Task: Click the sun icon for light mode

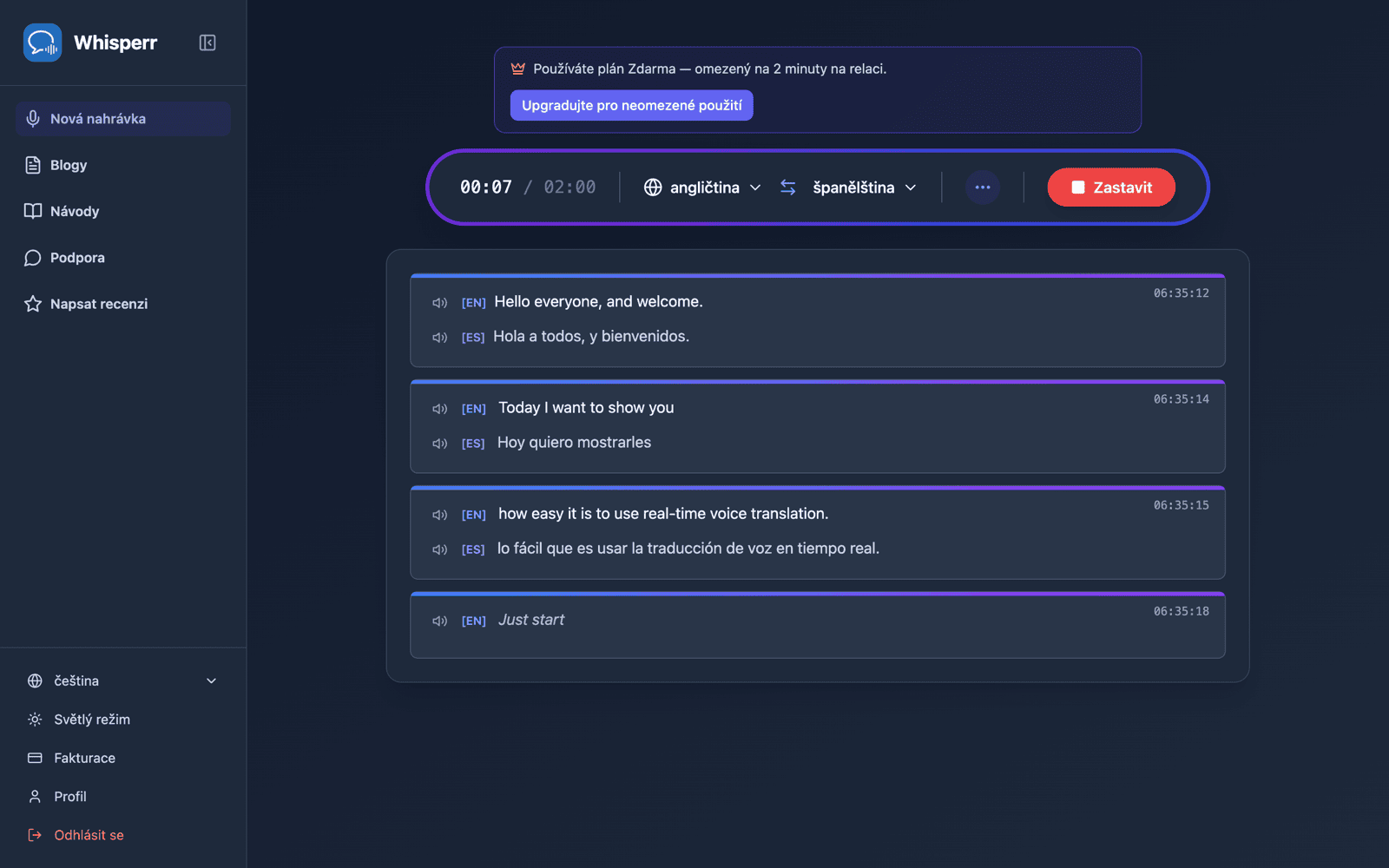Action: tap(35, 720)
